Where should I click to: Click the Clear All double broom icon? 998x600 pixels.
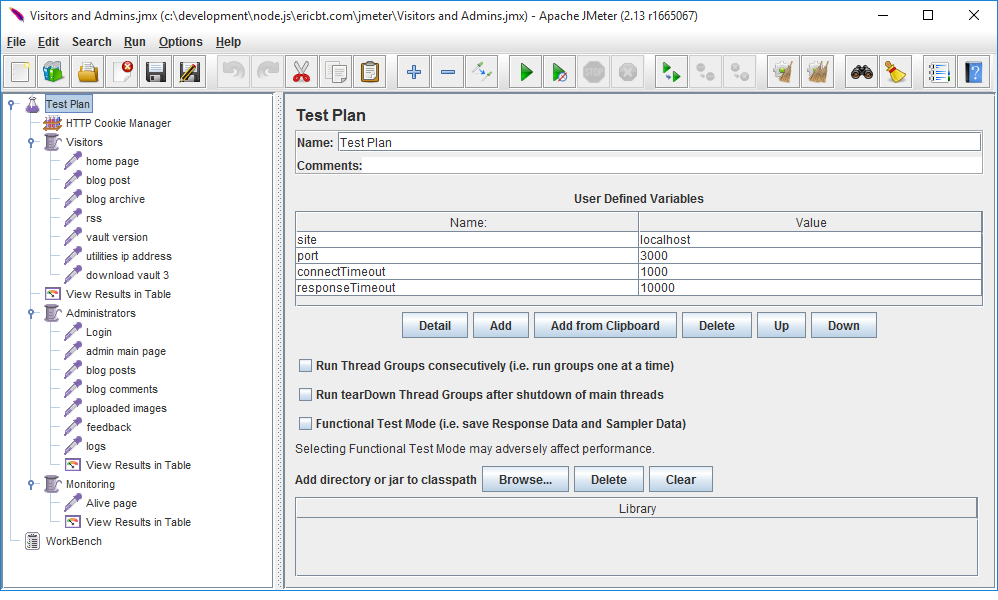[818, 72]
